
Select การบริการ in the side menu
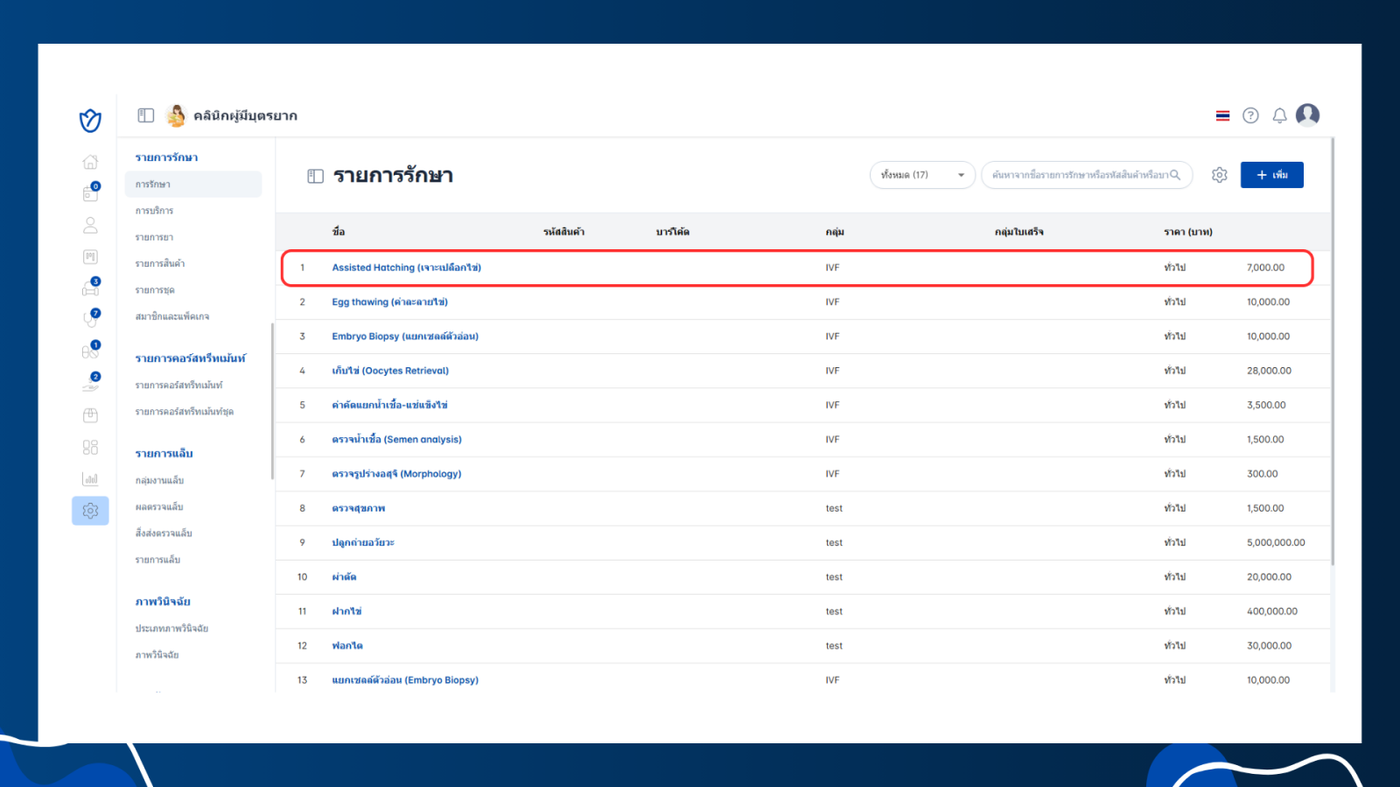154,211
